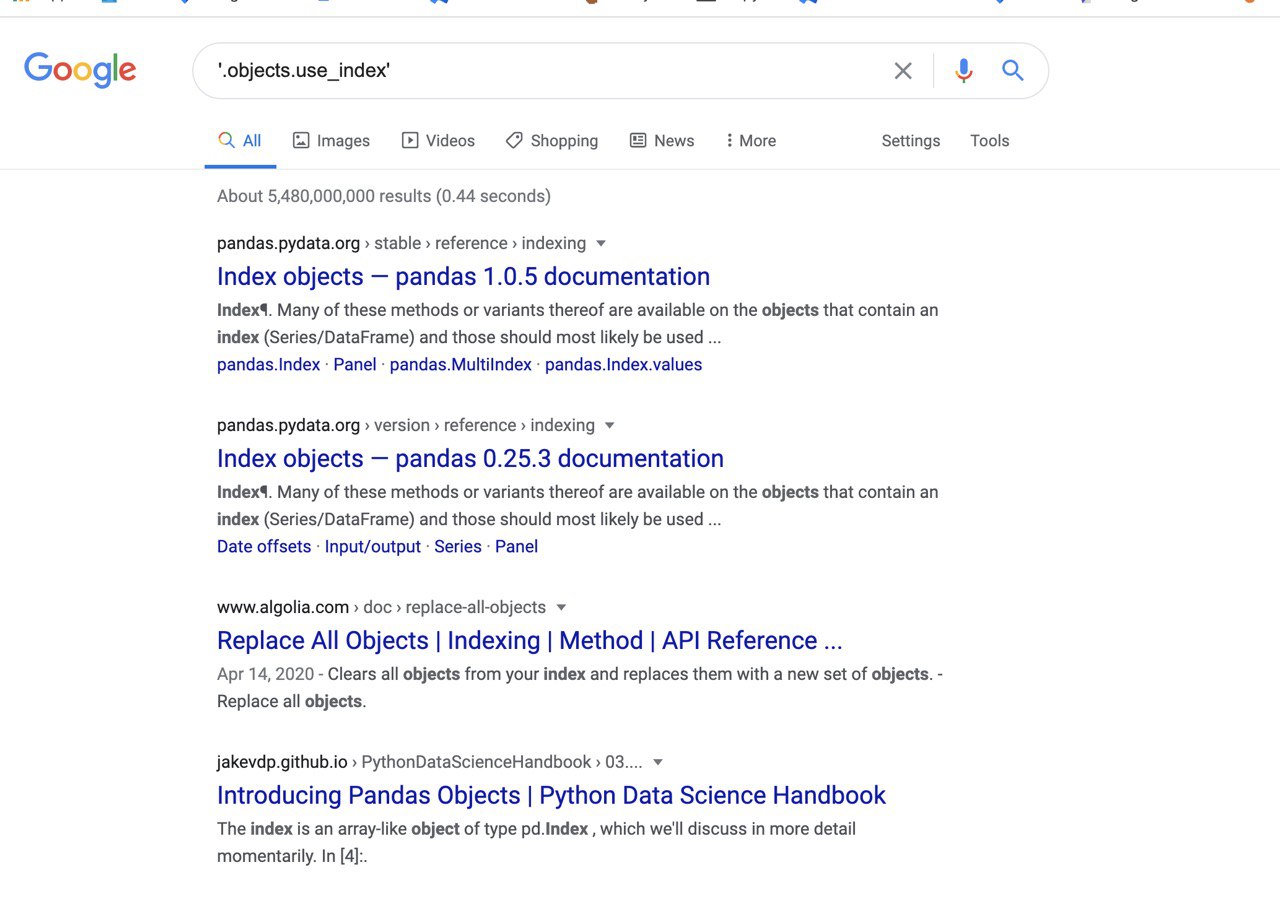Follow the Series sitelink

(458, 547)
